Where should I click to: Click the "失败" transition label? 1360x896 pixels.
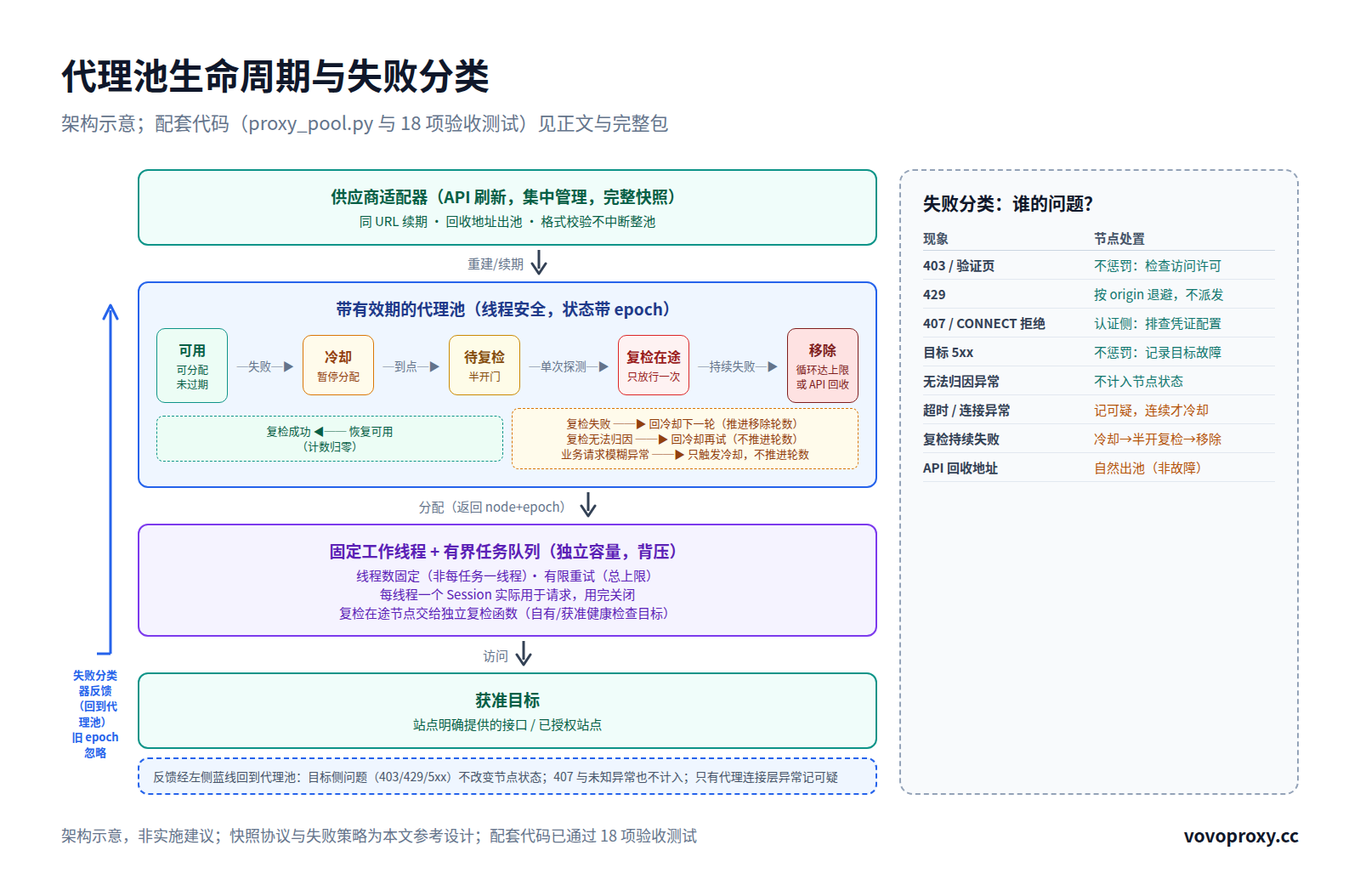pyautogui.click(x=259, y=366)
